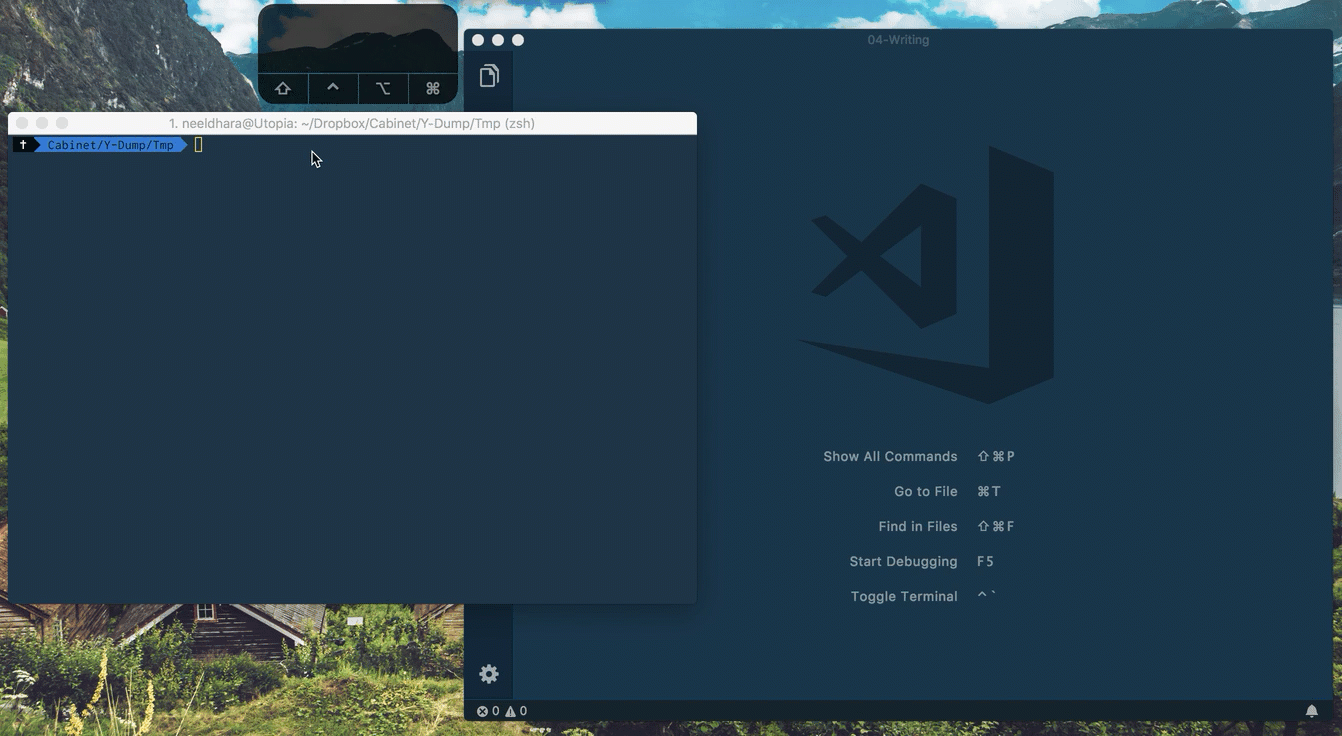Click the Find in Files label
Image resolution: width=1342 pixels, height=736 pixels.
point(918,526)
